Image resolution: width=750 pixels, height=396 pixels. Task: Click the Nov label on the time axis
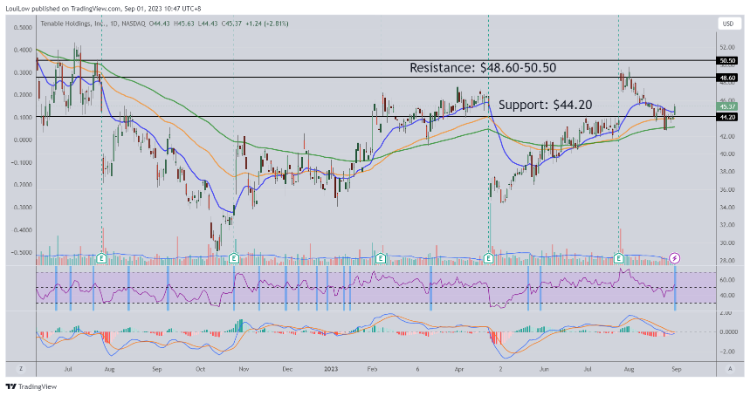click(x=244, y=369)
